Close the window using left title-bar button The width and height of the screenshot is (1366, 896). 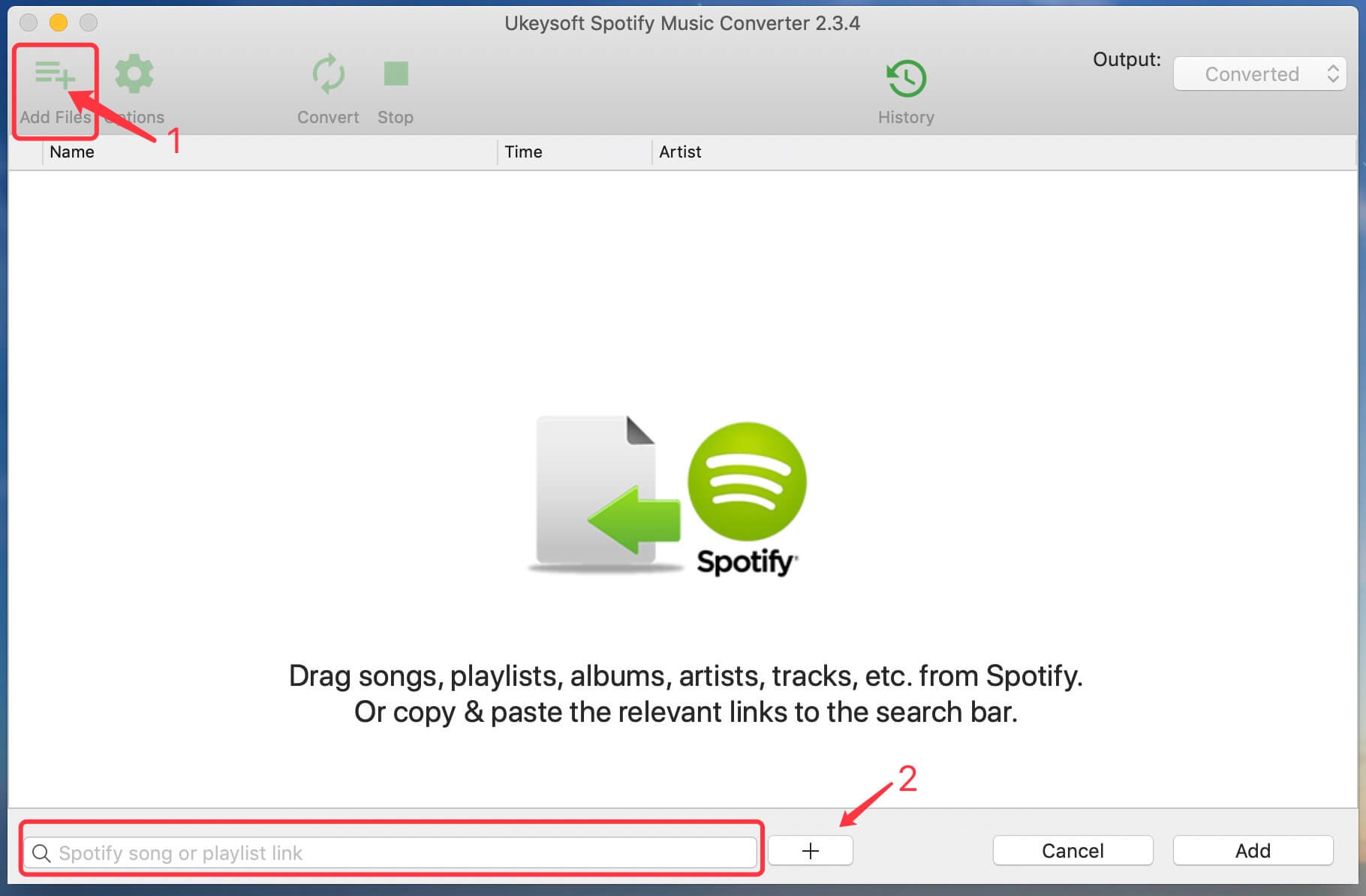(29, 23)
